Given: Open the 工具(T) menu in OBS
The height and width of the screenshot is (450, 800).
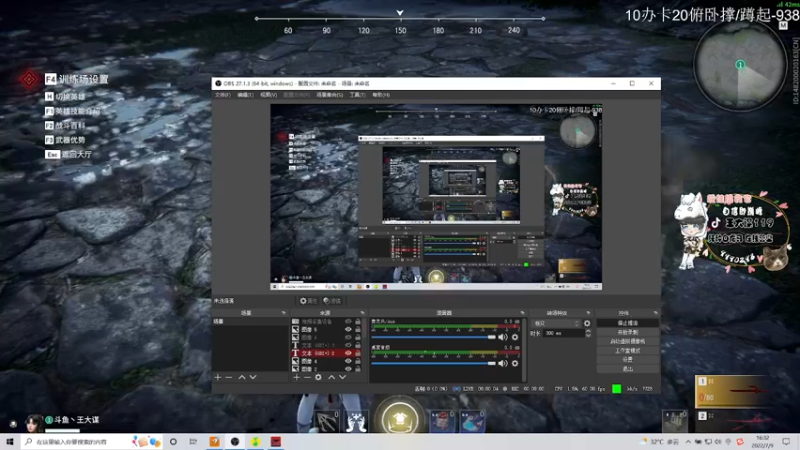Looking at the screenshot, I should (357, 95).
